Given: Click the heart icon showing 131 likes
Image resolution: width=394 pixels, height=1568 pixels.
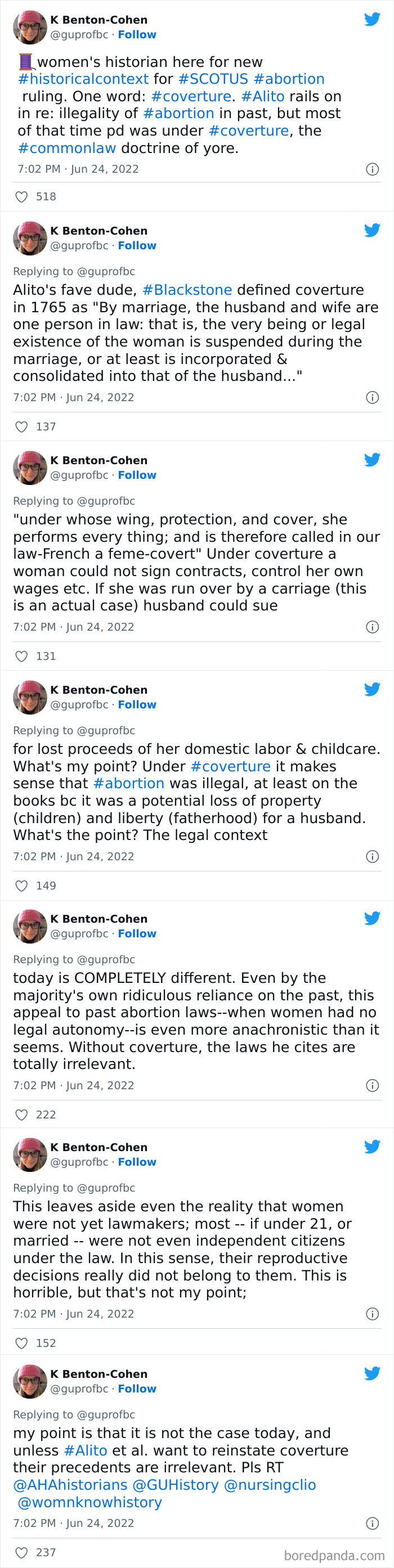Looking at the screenshot, I should 21,655.
